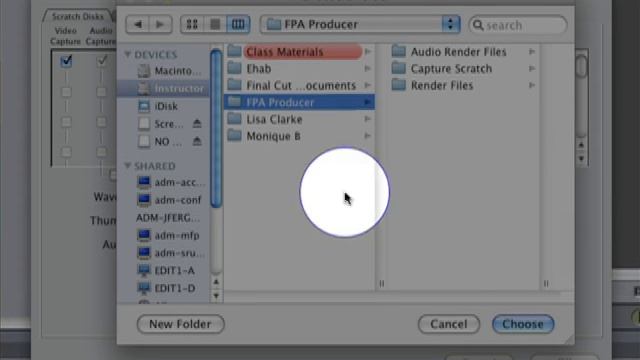Click scroll down arrow in background window
Screen dimensions: 640x360
581,158
